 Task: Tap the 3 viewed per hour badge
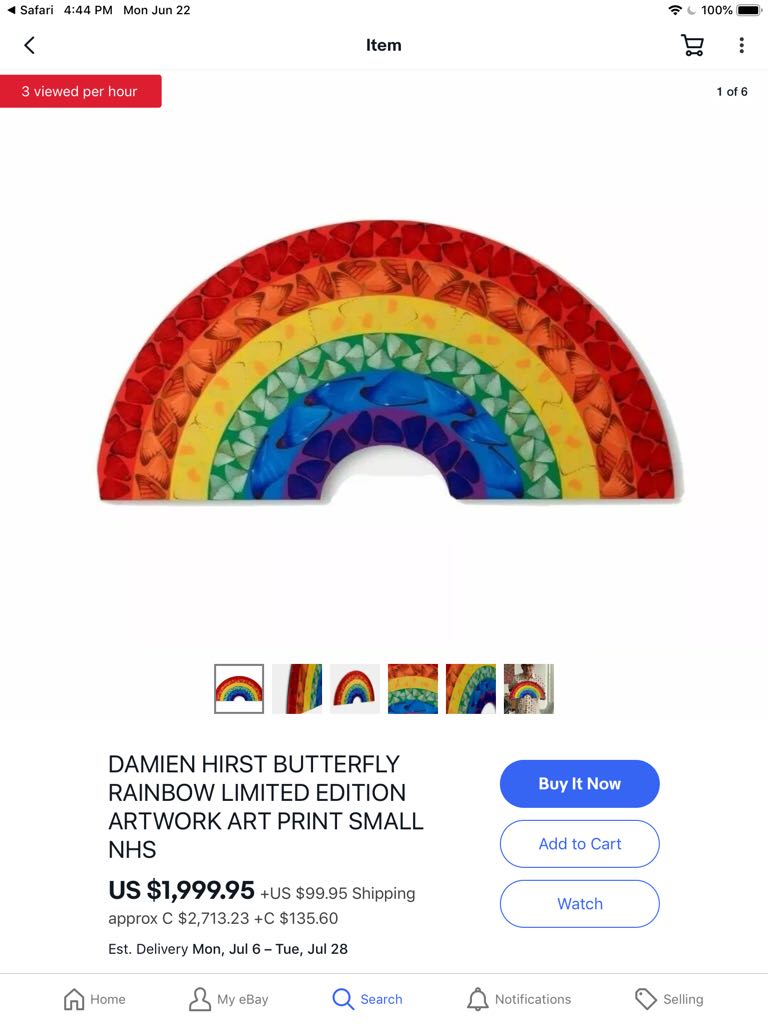pyautogui.click(x=80, y=91)
